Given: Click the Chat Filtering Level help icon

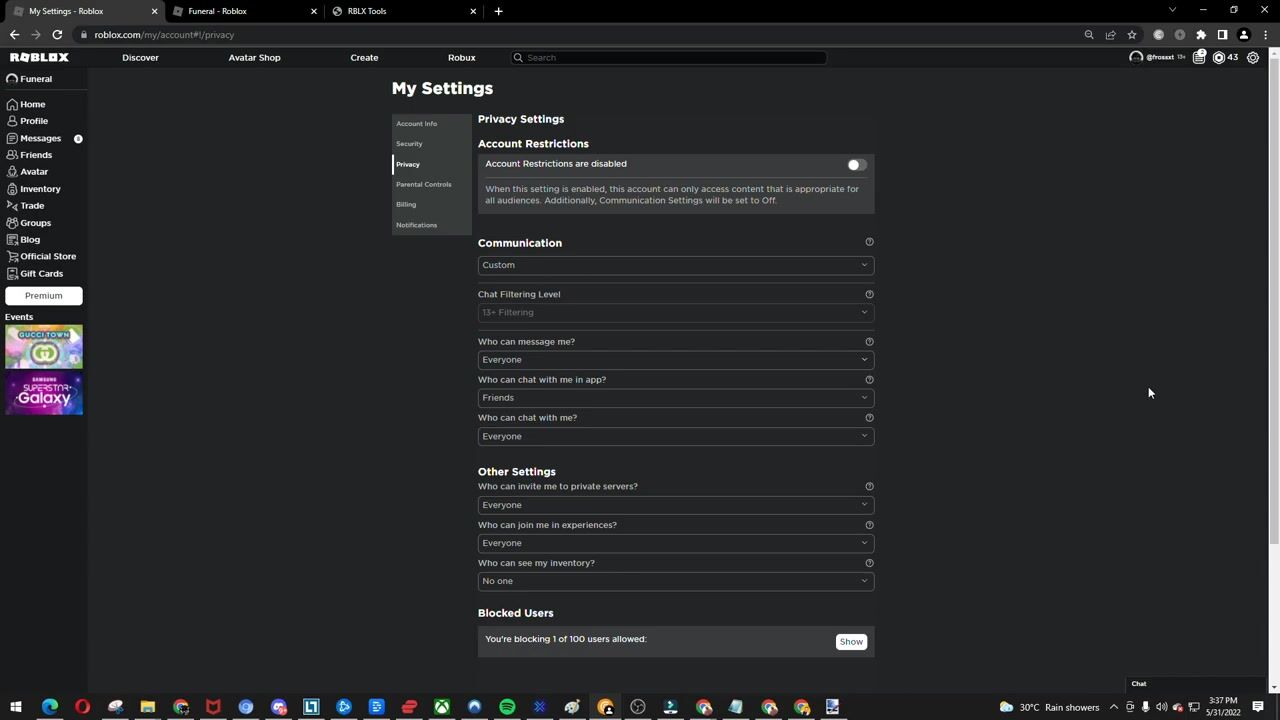Looking at the screenshot, I should (x=869, y=294).
